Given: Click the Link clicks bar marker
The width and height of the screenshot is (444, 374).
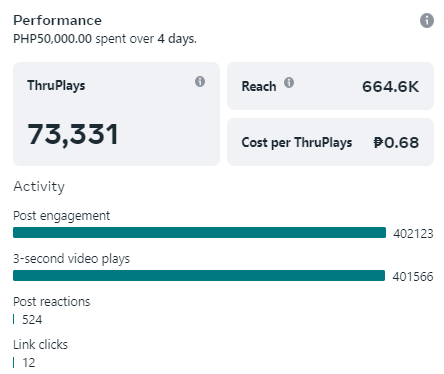Looking at the screenshot, I should tap(14, 362).
